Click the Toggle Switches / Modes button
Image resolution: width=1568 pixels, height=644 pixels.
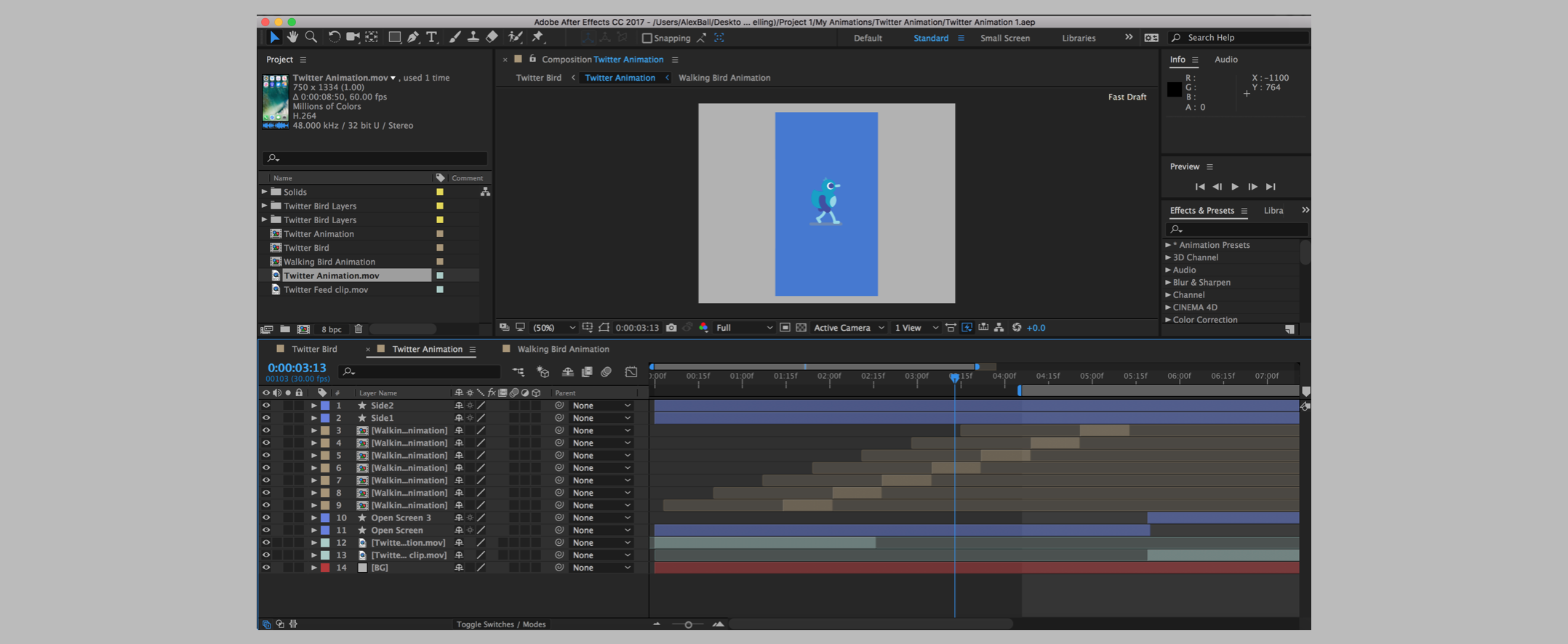501,624
